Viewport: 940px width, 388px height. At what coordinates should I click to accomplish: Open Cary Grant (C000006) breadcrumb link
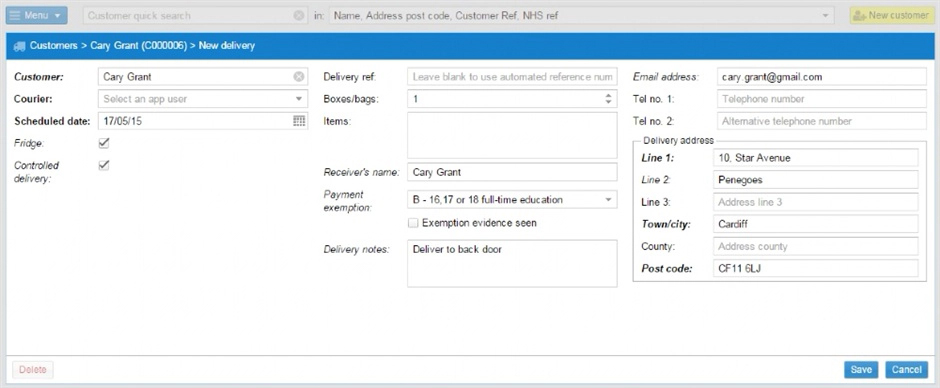click(138, 46)
